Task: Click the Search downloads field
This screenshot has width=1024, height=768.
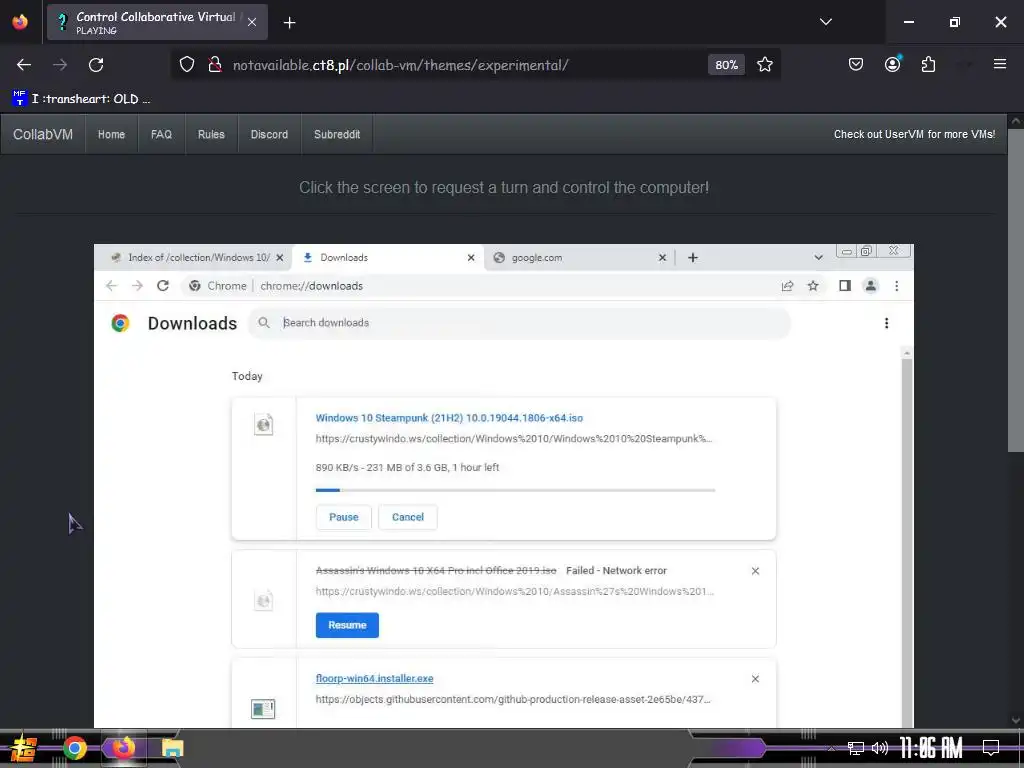Action: click(x=519, y=323)
